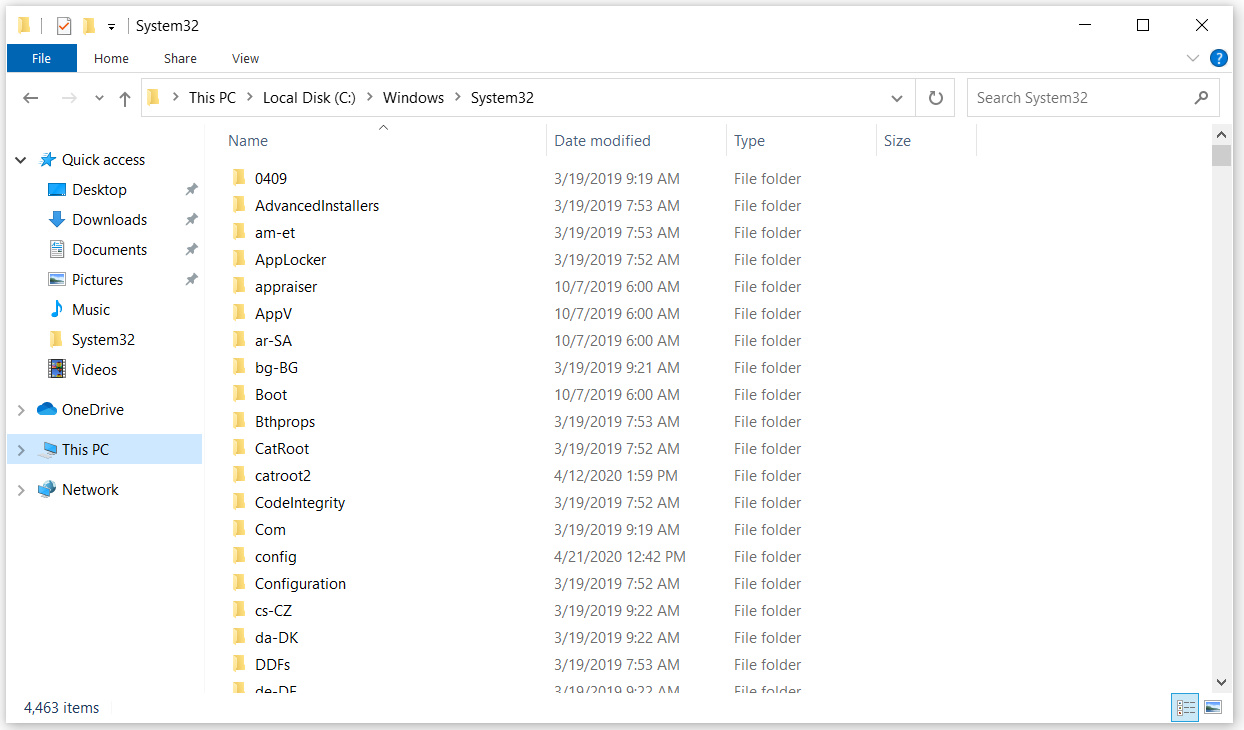Viewport: 1244px width, 730px height.
Task: Open the Customize Quick Access Toolbar dropdown
Action: click(110, 24)
